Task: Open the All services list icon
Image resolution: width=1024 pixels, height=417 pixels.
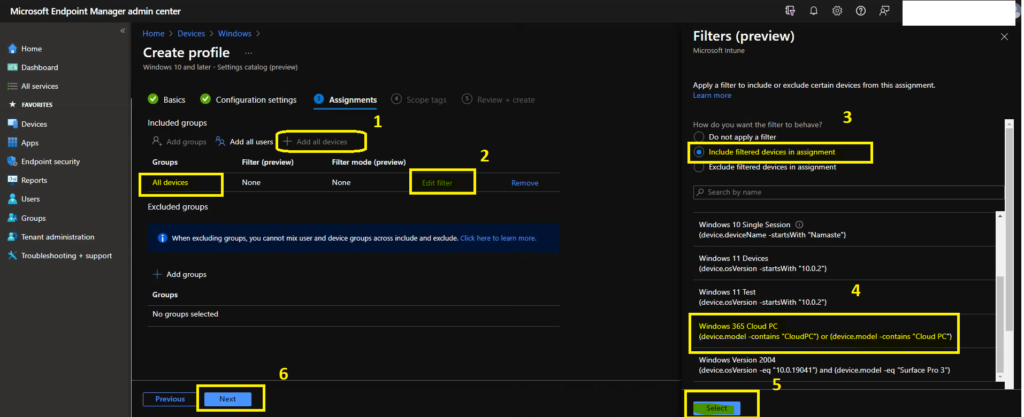Action: click(x=12, y=86)
